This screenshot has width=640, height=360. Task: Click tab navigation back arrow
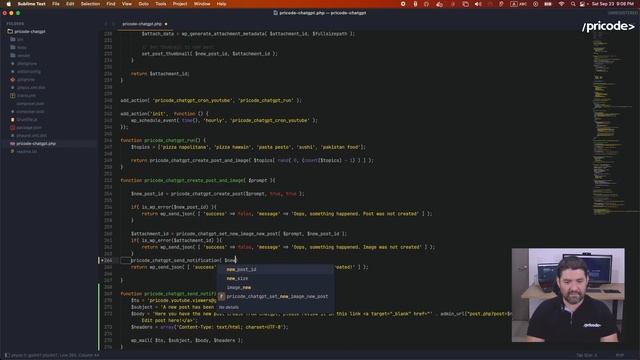[106, 24]
